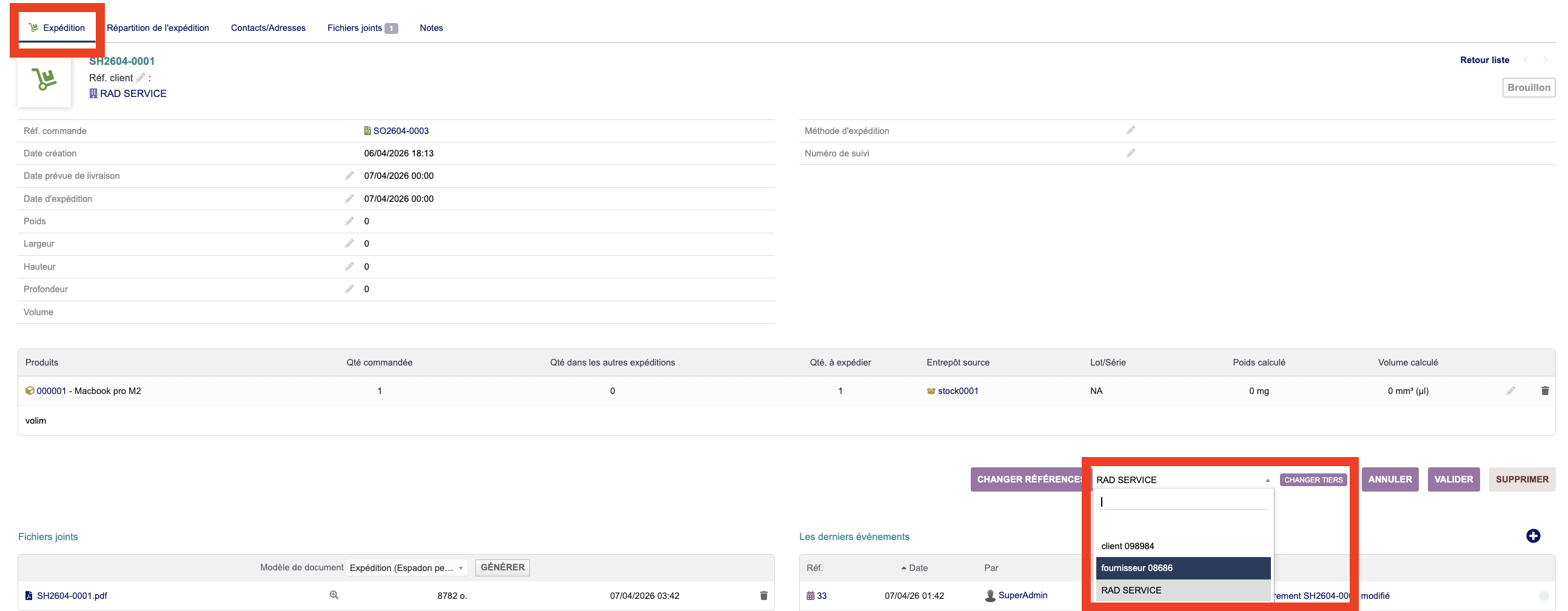1568x611 pixels.
Task: Click the warehouse icon beside stock0001
Action: [931, 392]
